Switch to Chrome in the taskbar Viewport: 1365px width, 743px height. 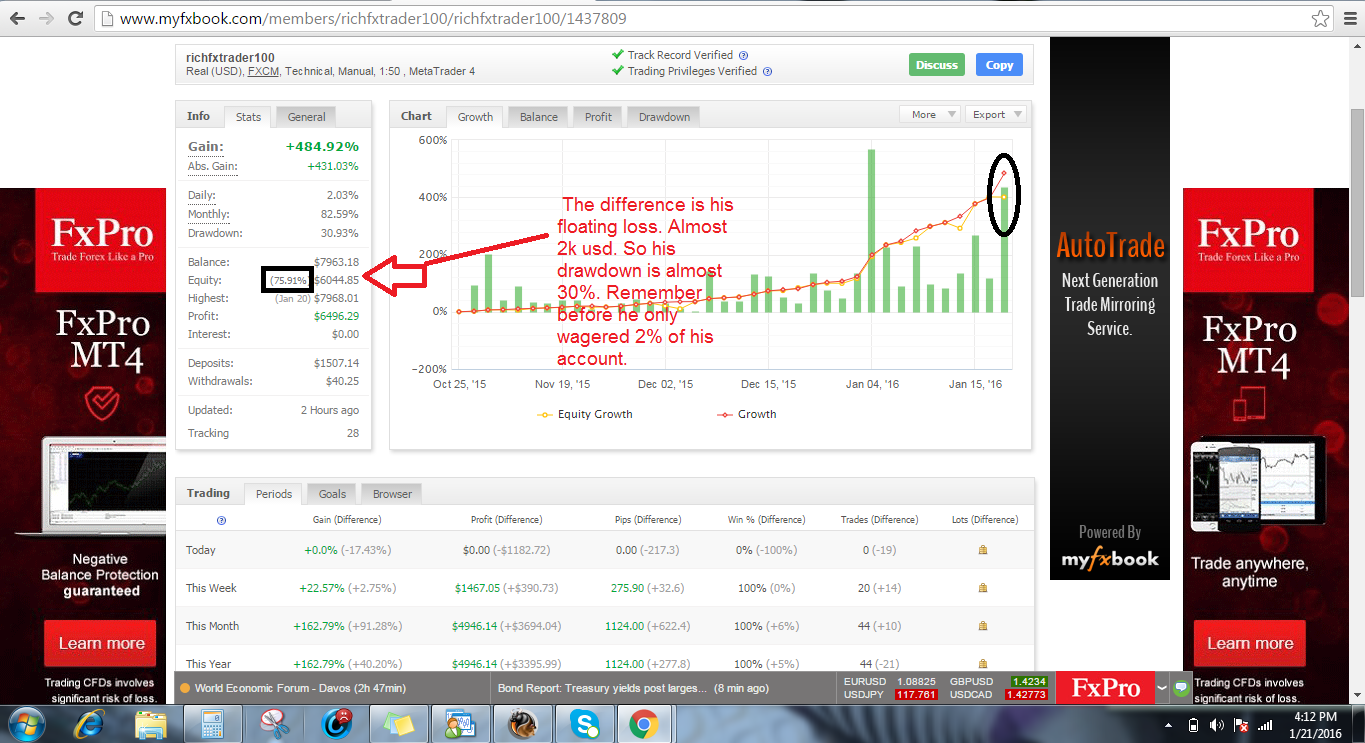643,724
